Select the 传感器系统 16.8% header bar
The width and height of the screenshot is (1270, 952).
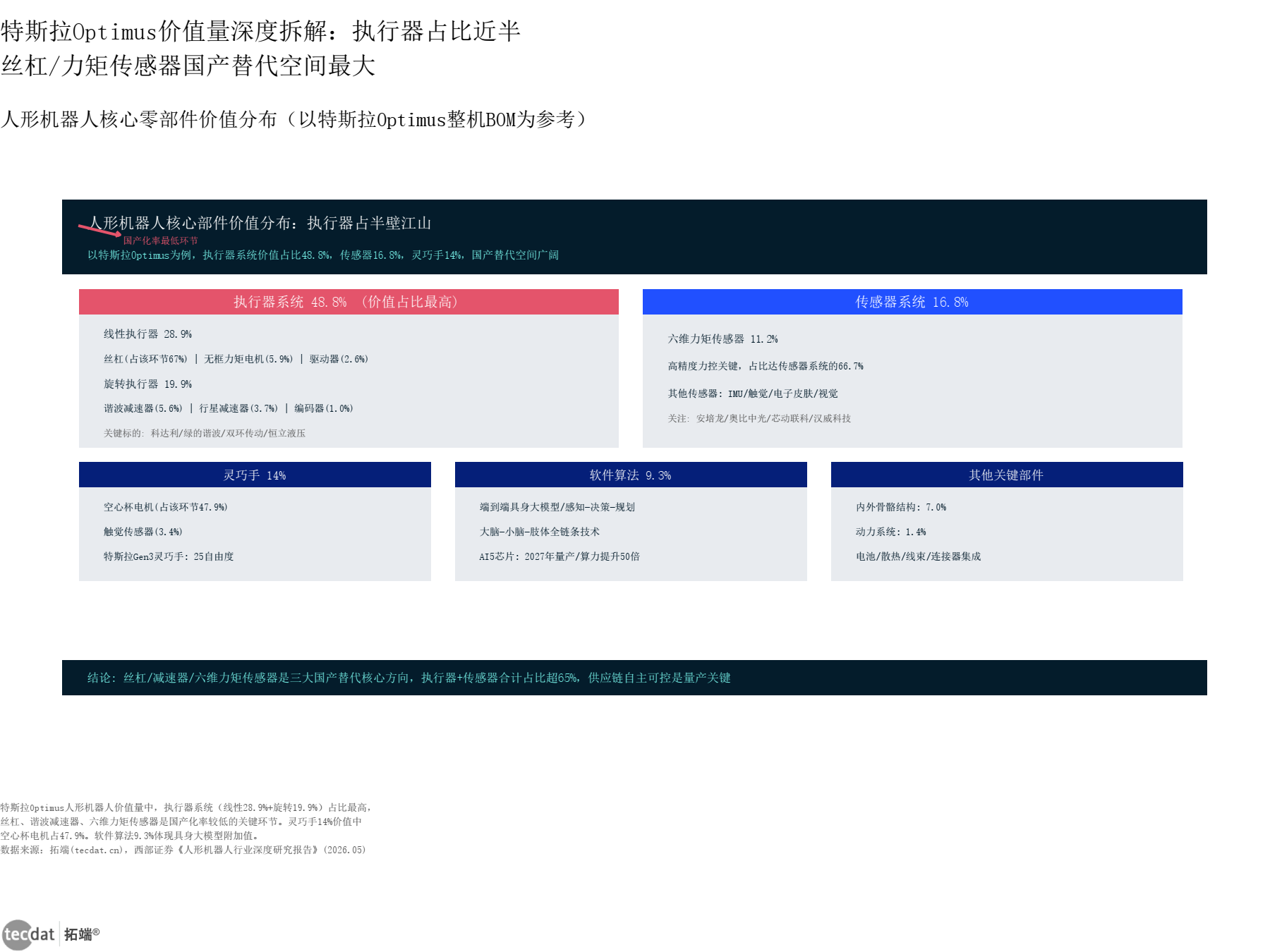tap(912, 302)
